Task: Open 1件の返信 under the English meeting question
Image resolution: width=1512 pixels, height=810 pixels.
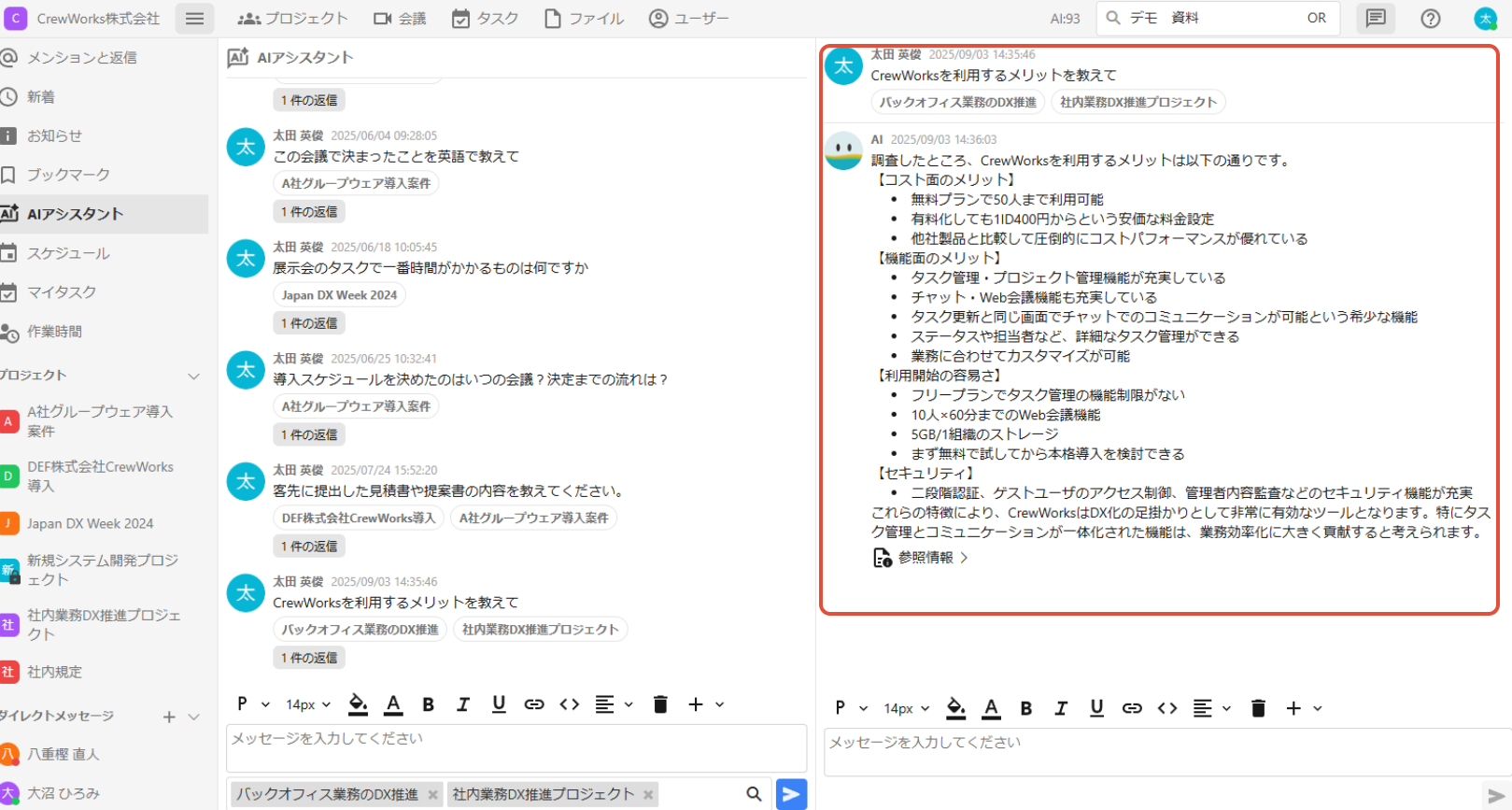Action: coord(309,212)
